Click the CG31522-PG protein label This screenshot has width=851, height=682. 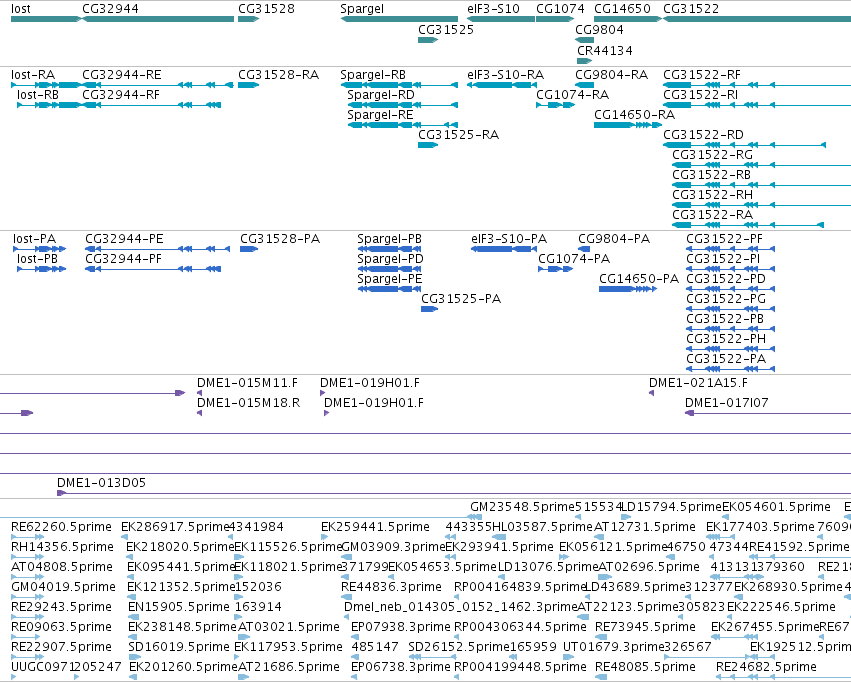[x=726, y=299]
